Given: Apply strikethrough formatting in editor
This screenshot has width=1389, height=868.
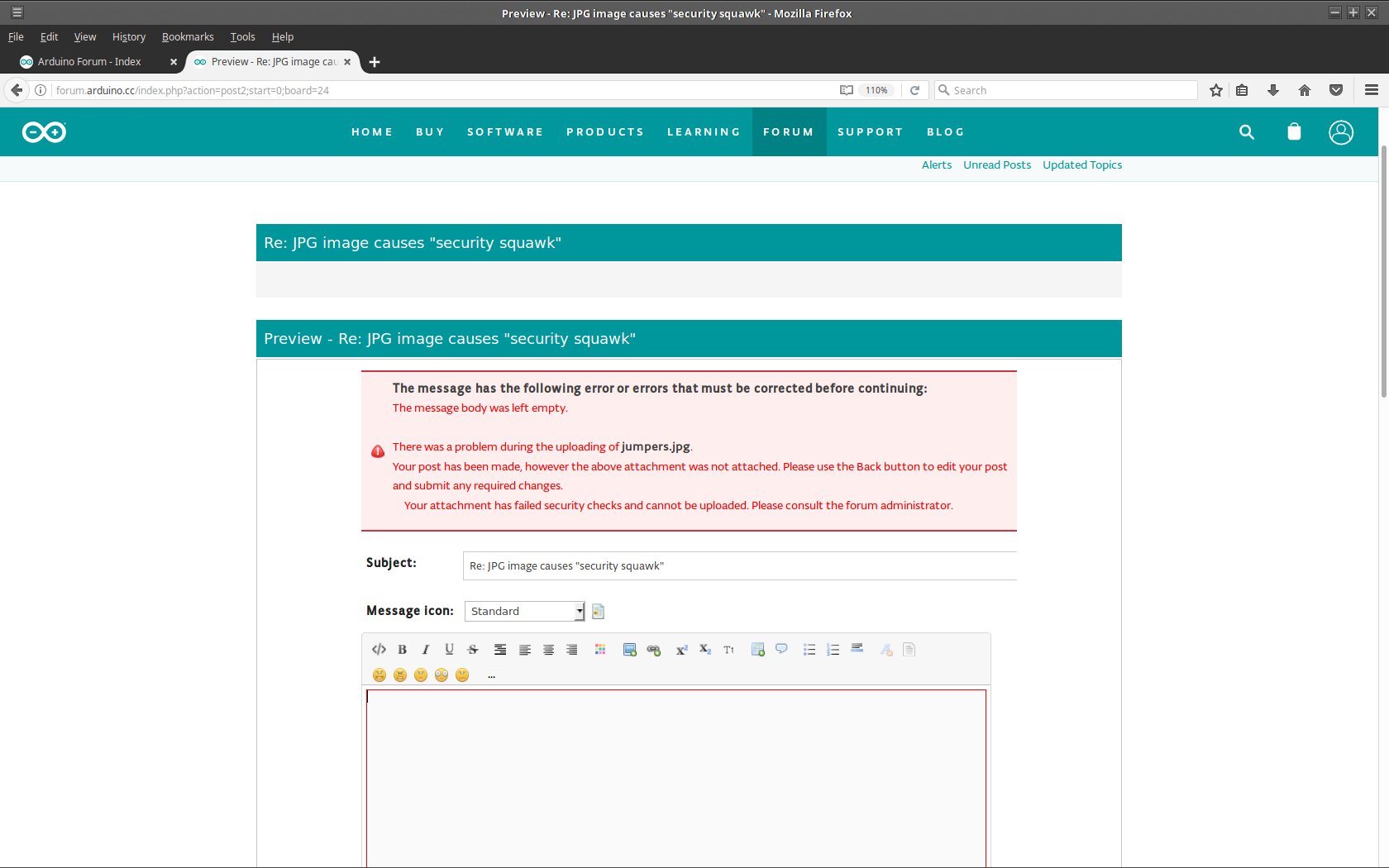Looking at the screenshot, I should tap(473, 650).
